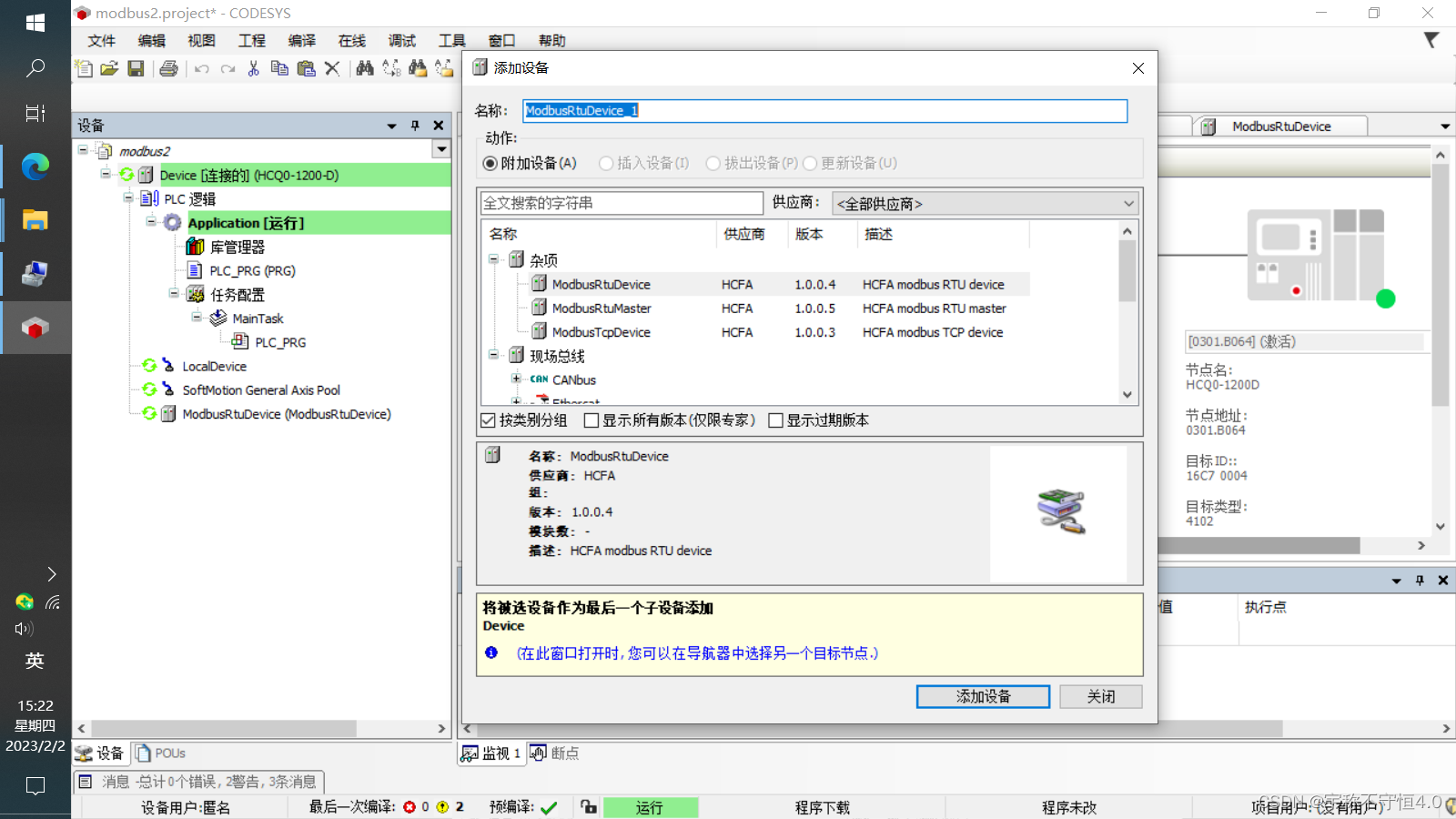This screenshot has width=1456, height=819.
Task: Click the Find in Files binoculars-folder icon
Action: coord(418,68)
